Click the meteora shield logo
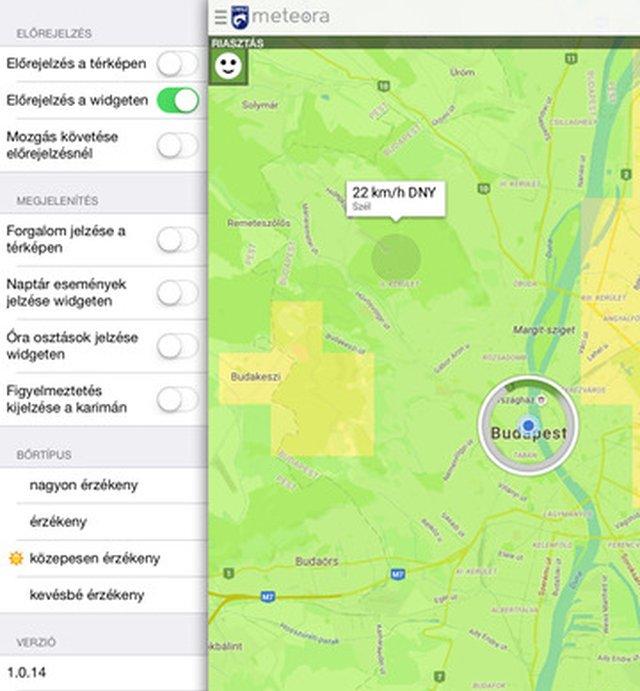 coord(240,17)
